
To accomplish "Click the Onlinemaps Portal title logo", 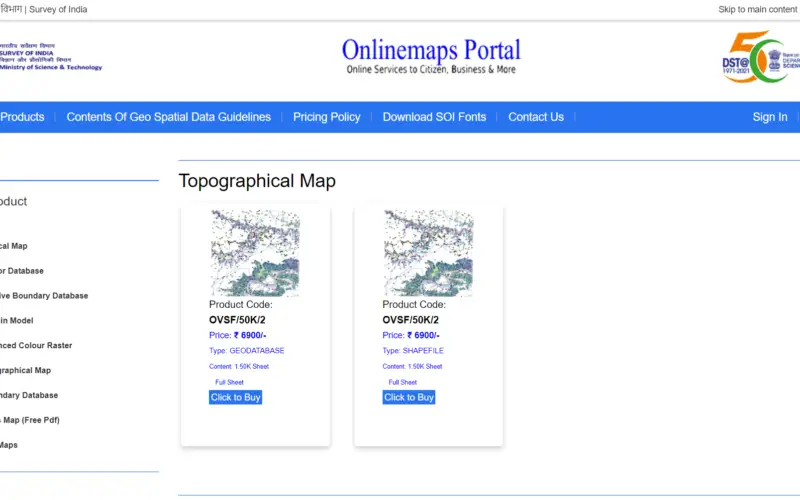I will tap(431, 50).
